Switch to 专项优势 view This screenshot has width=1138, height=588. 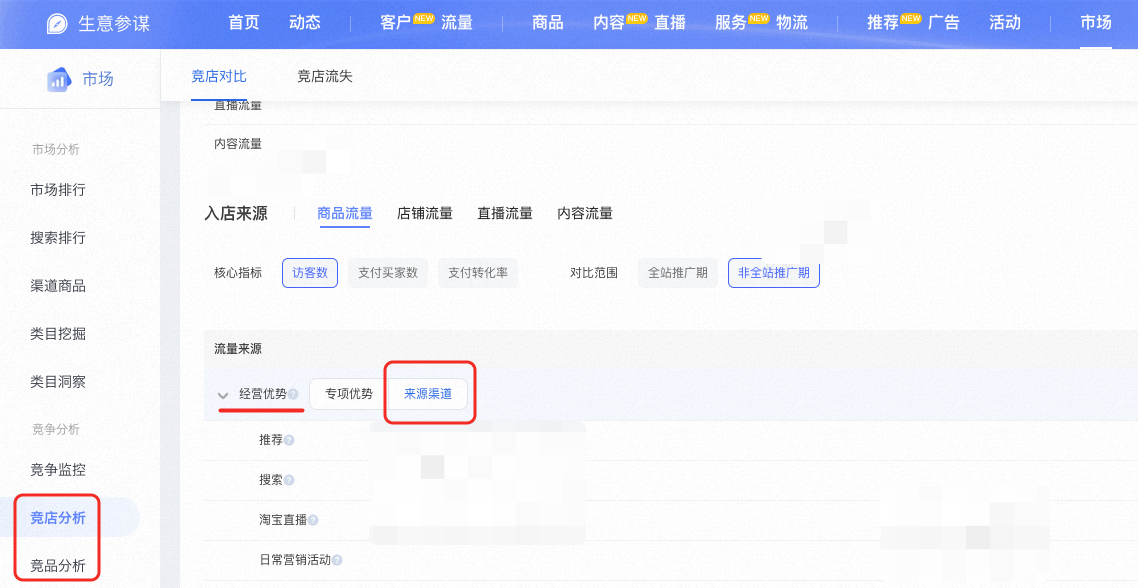click(349, 394)
